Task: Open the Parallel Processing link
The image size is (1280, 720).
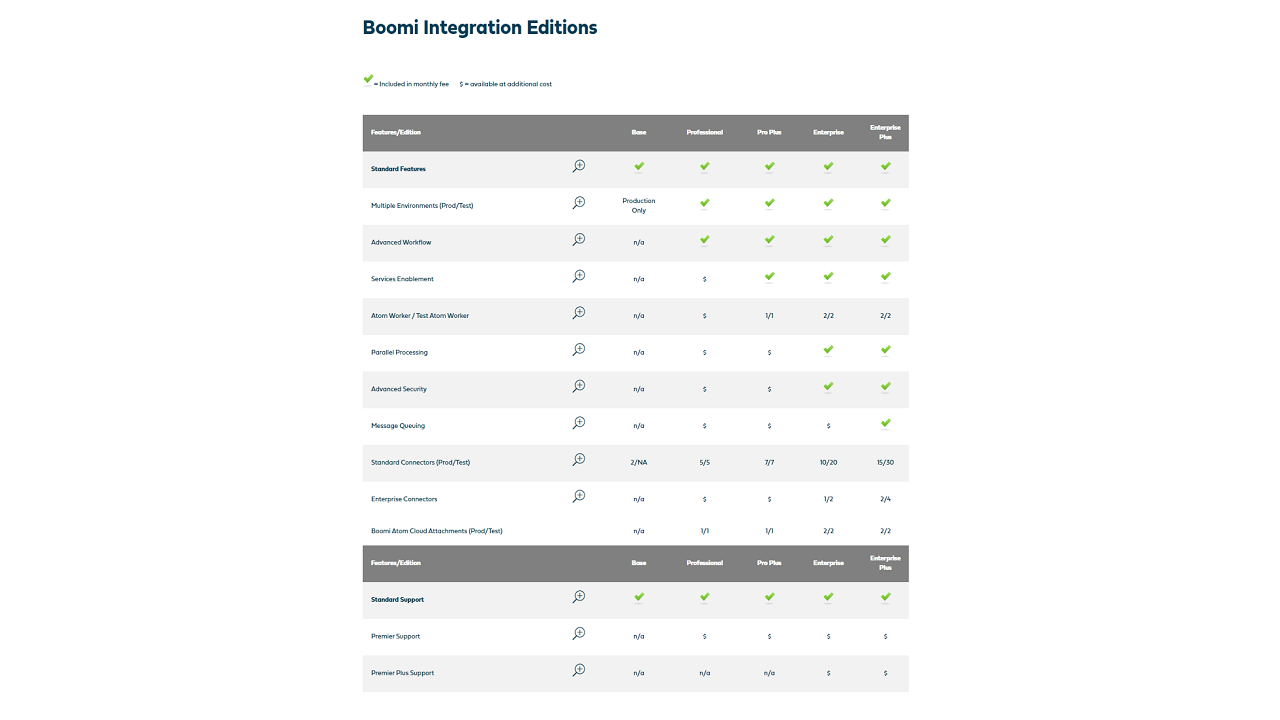Action: tap(399, 353)
